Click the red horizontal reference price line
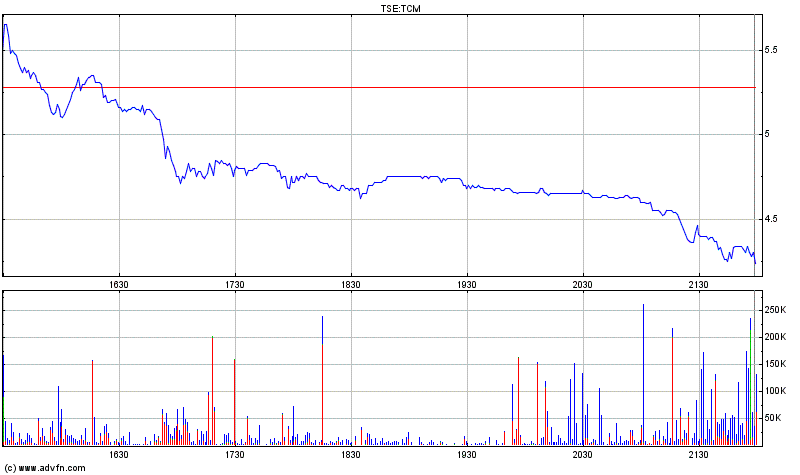800x475 pixels. point(379,88)
